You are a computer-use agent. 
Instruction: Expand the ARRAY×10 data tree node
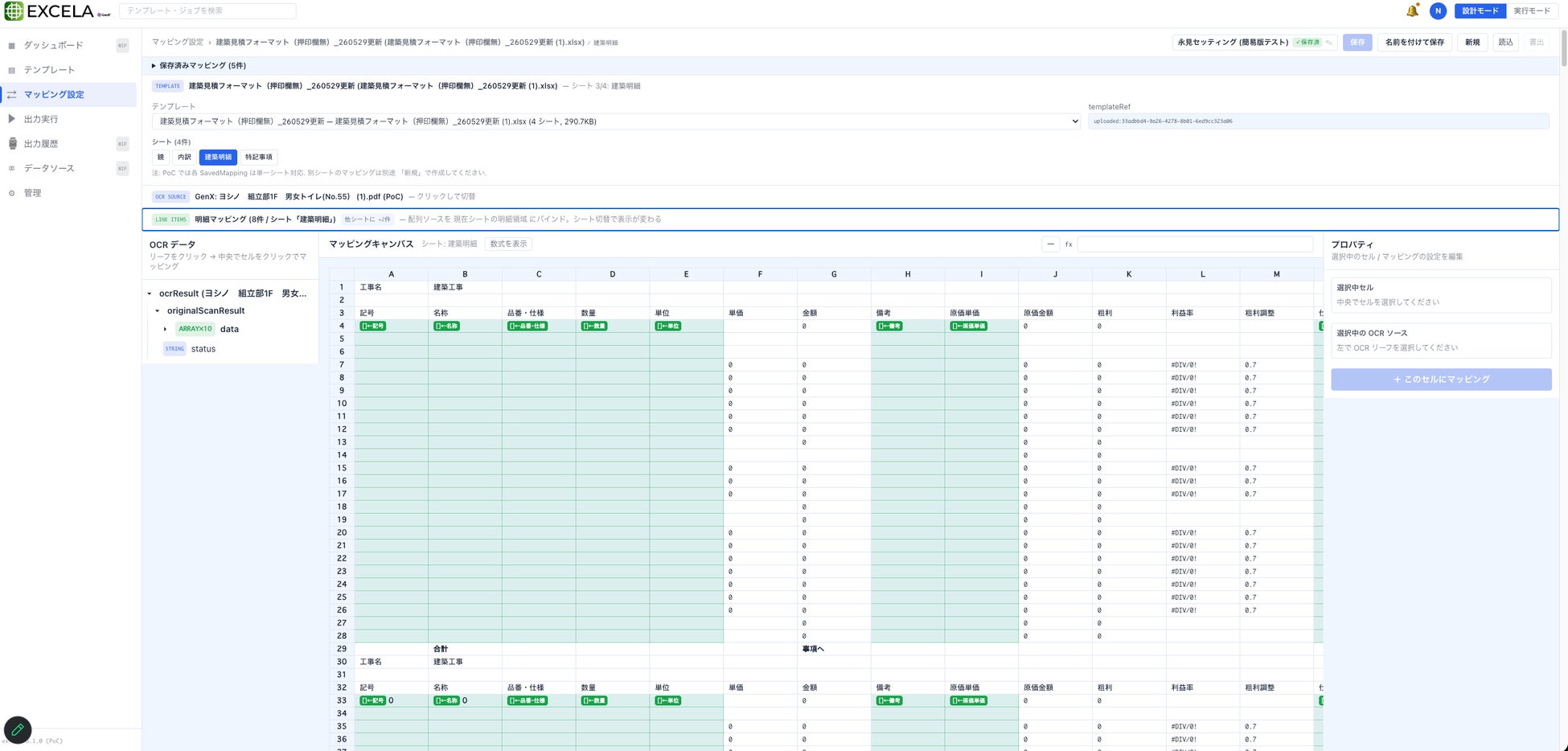click(x=165, y=329)
